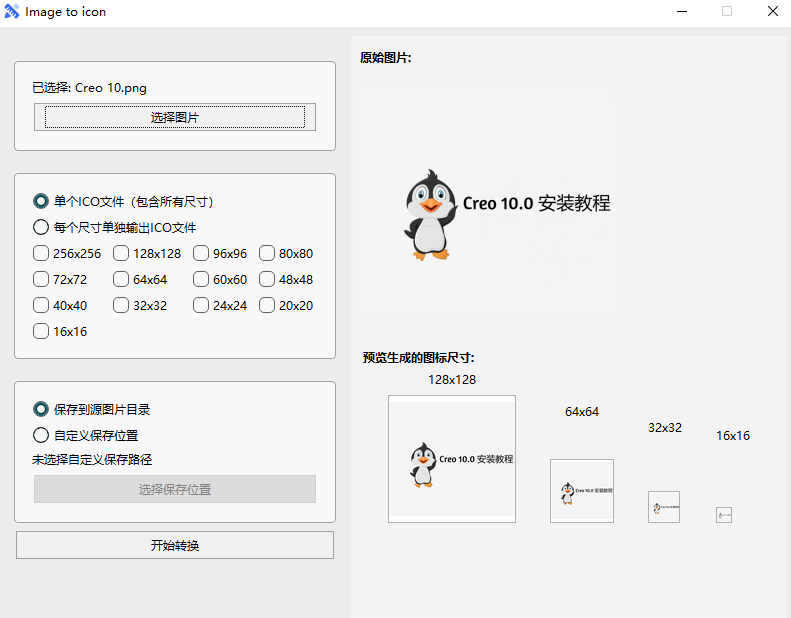This screenshot has height=618, width=791.
Task: Toggle the 16x16 size checkbox
Action: [41, 331]
